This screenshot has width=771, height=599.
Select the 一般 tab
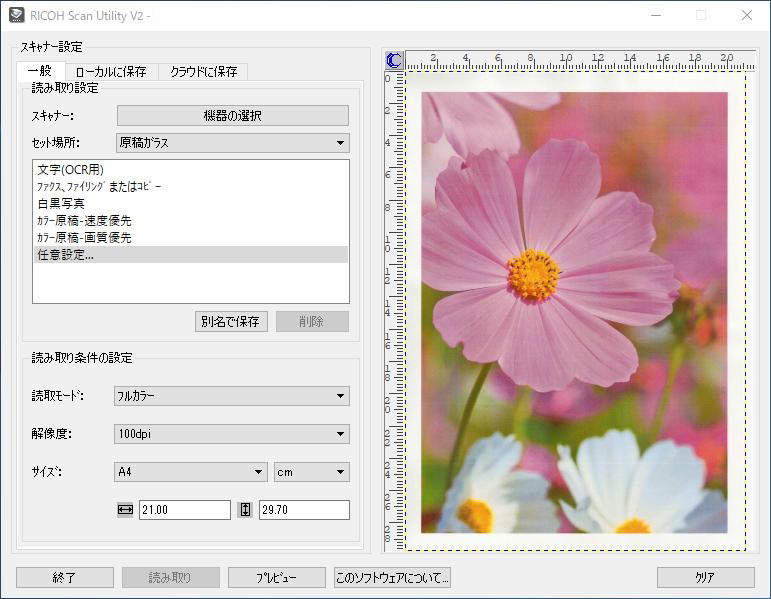(40, 72)
